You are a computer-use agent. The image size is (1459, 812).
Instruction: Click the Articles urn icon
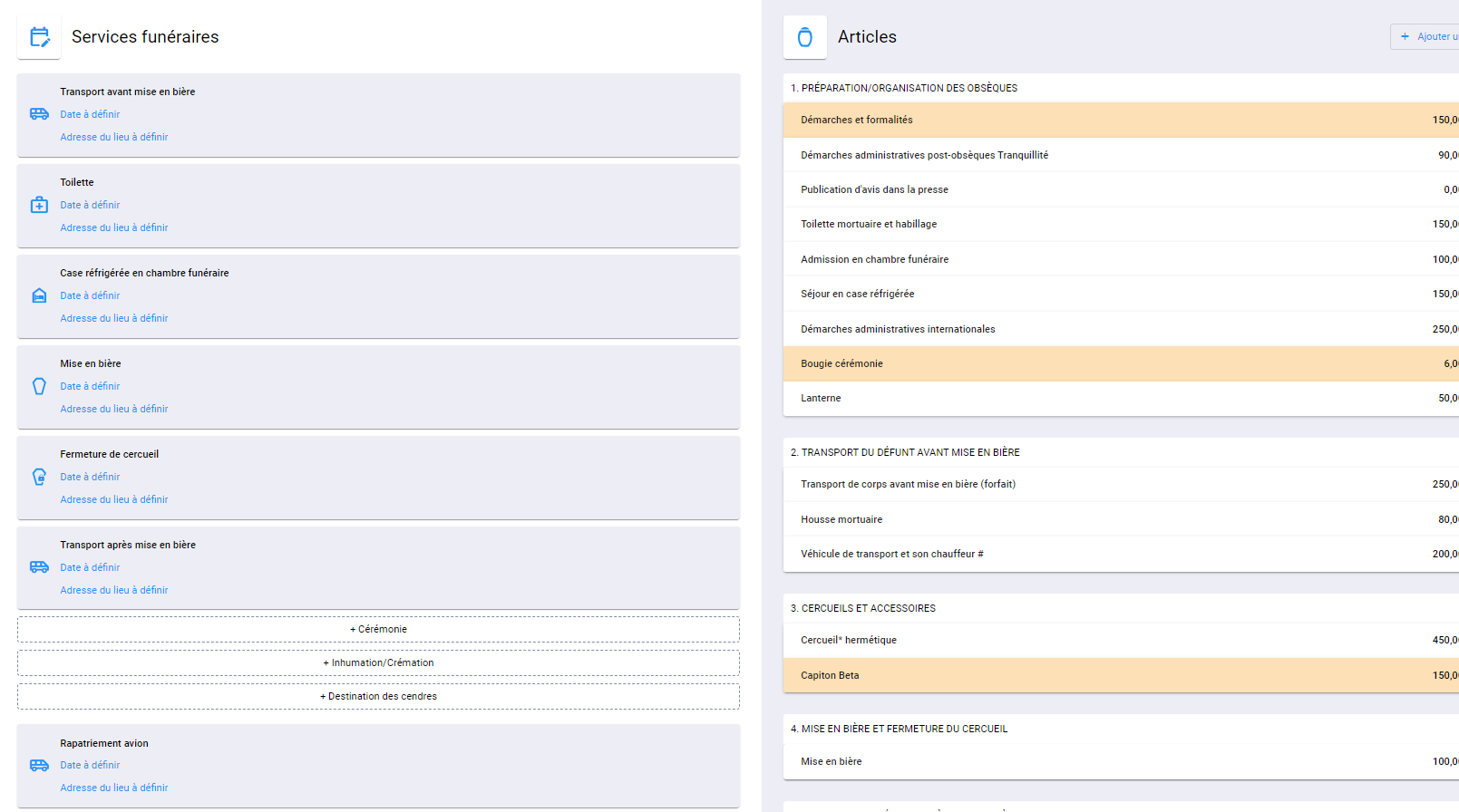[x=805, y=37]
